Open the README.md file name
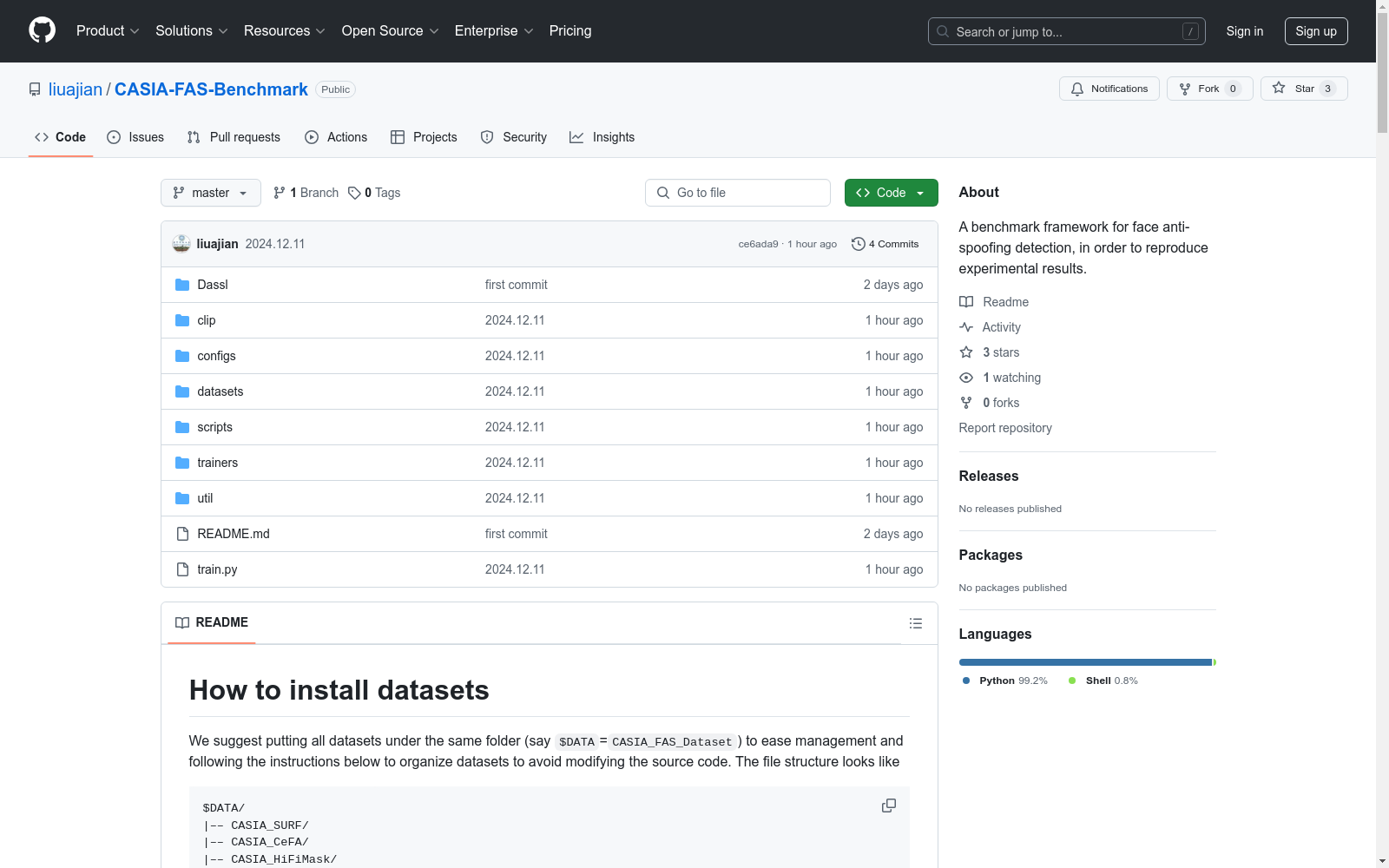This screenshot has height=868, width=1389. coord(234,534)
